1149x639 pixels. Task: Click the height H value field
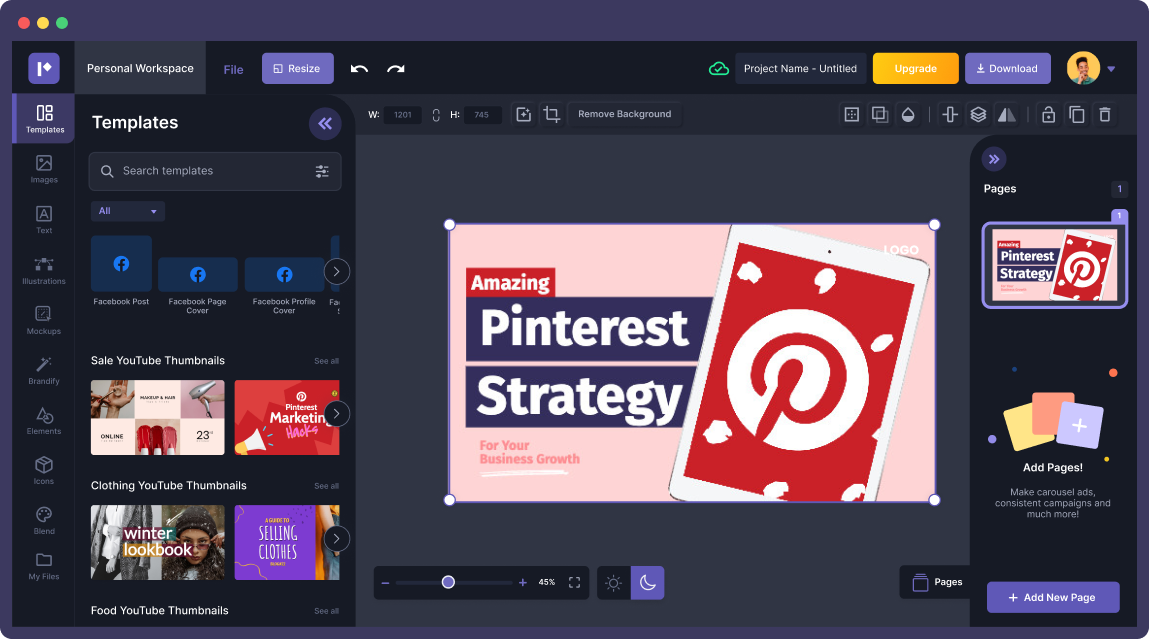[481, 115]
